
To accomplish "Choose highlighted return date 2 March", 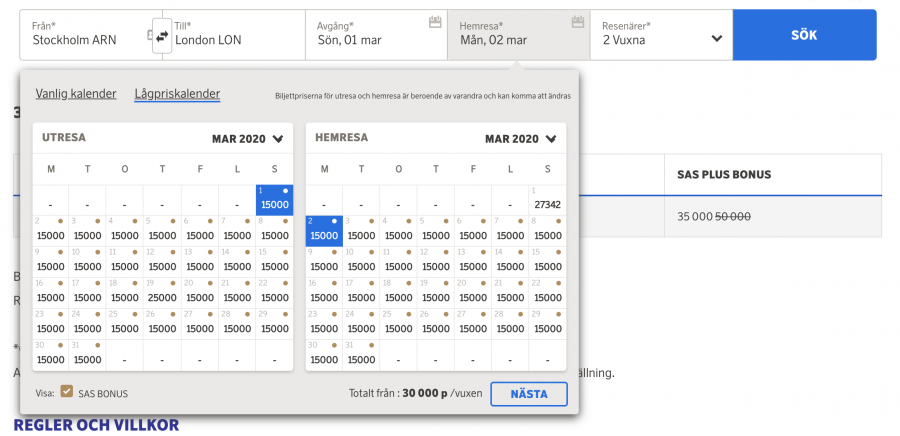I will [324, 231].
